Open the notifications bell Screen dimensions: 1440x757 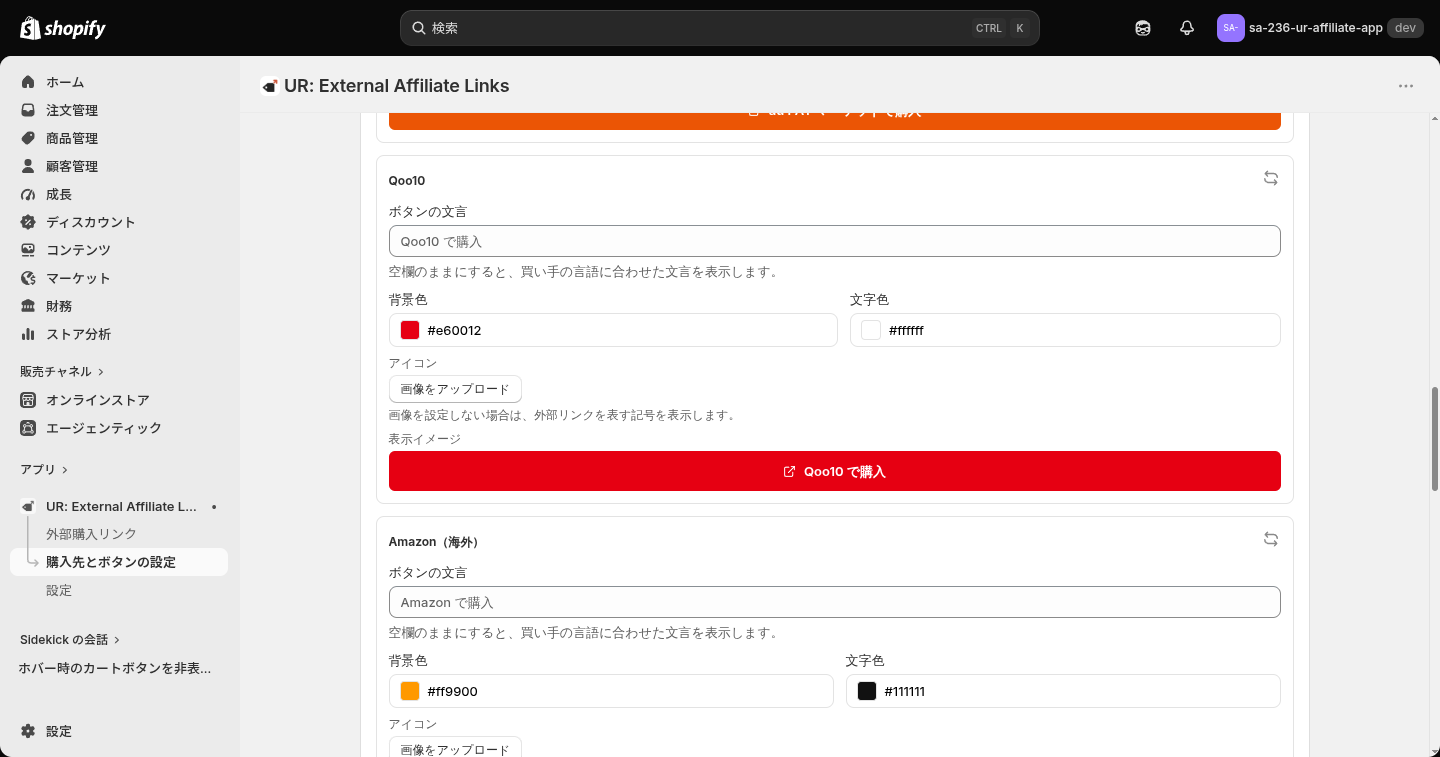pyautogui.click(x=1187, y=28)
